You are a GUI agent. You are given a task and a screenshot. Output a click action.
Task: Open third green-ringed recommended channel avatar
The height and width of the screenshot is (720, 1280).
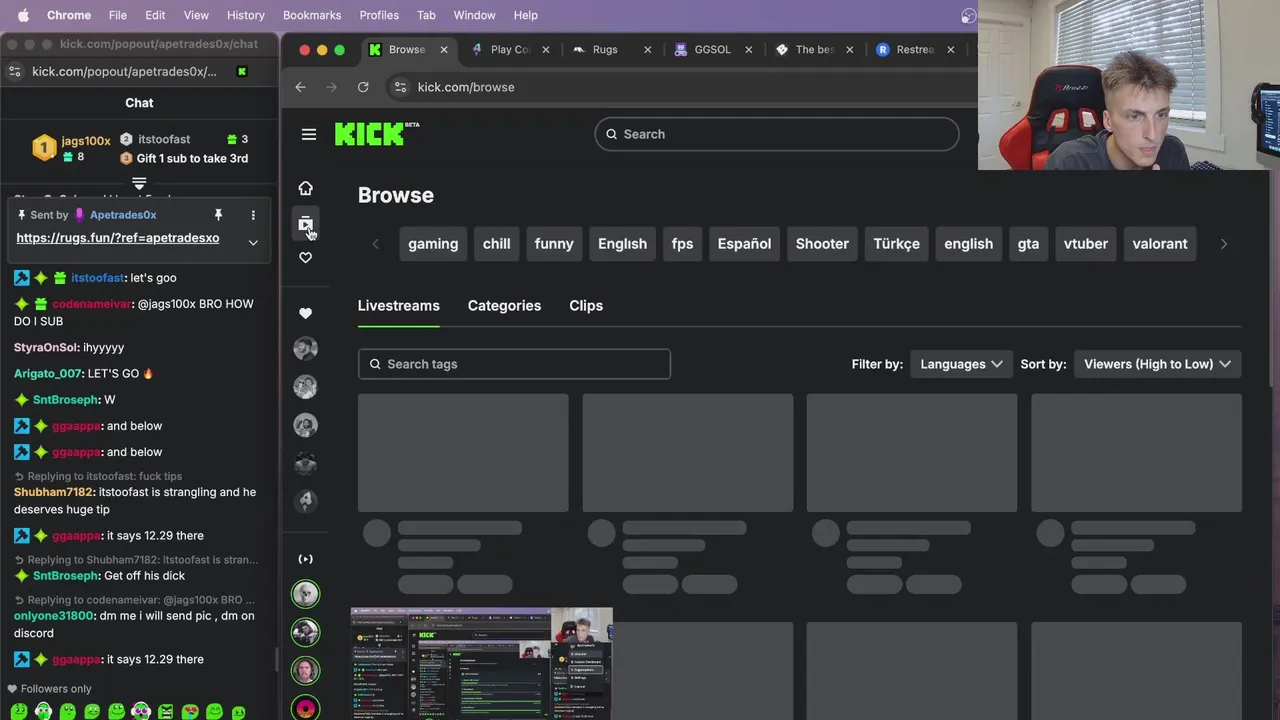(x=305, y=670)
